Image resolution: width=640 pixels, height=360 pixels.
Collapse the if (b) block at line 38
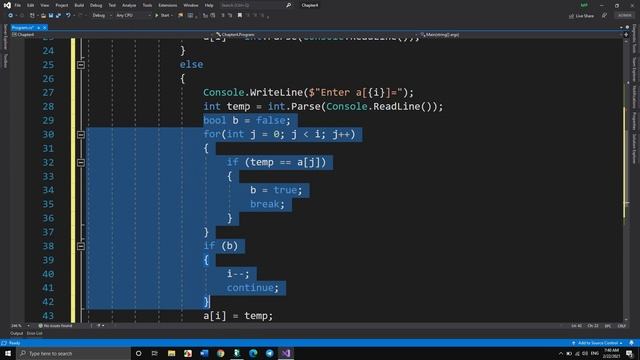point(81,246)
